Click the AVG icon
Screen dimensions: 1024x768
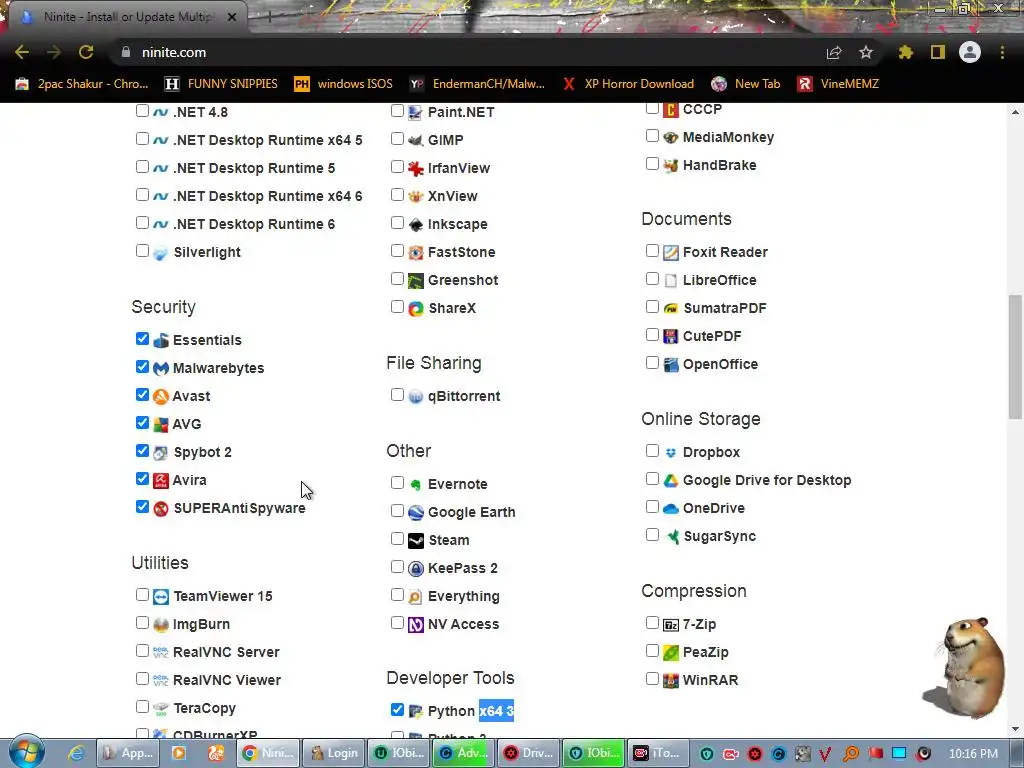[161, 424]
